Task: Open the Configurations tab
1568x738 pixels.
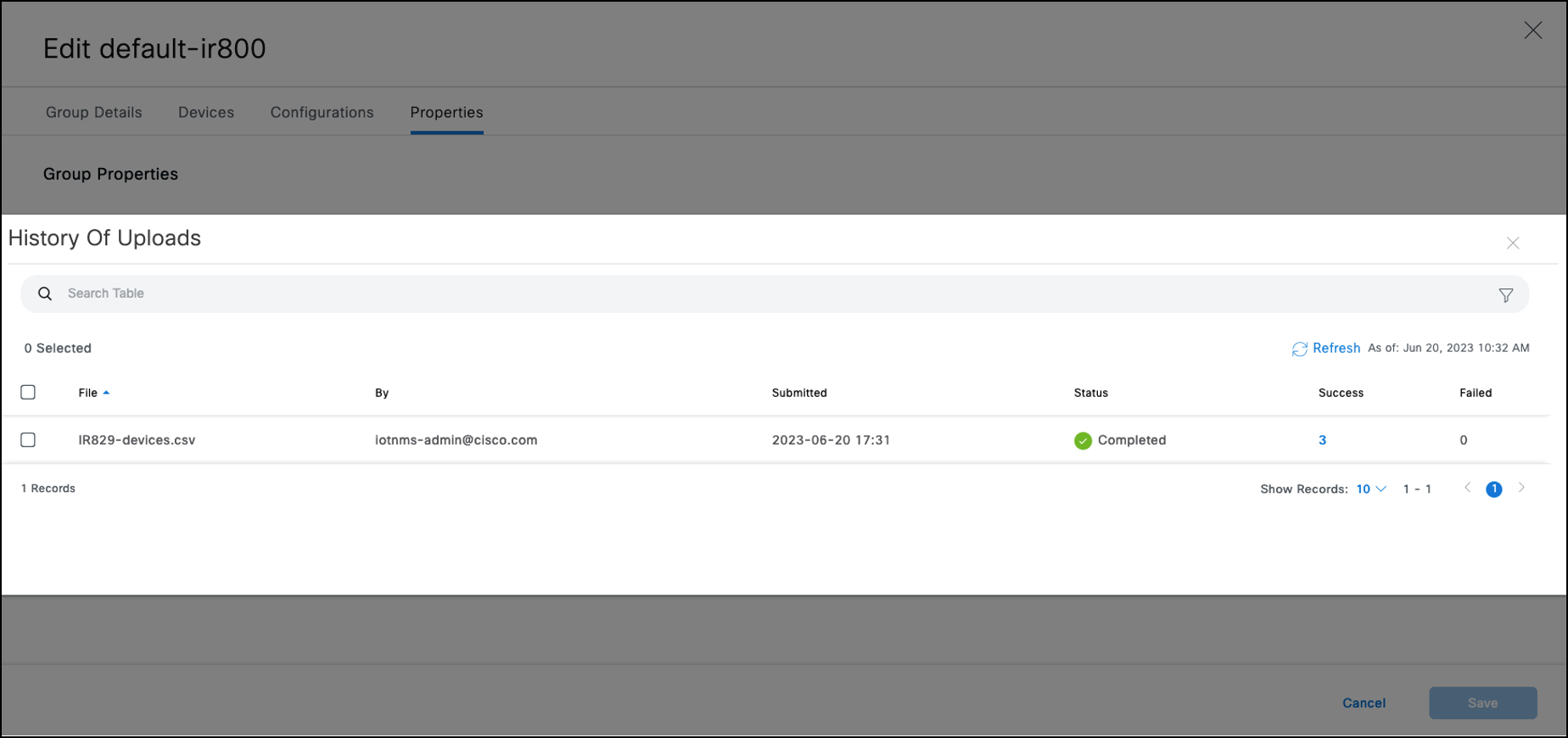Action: [x=322, y=113]
